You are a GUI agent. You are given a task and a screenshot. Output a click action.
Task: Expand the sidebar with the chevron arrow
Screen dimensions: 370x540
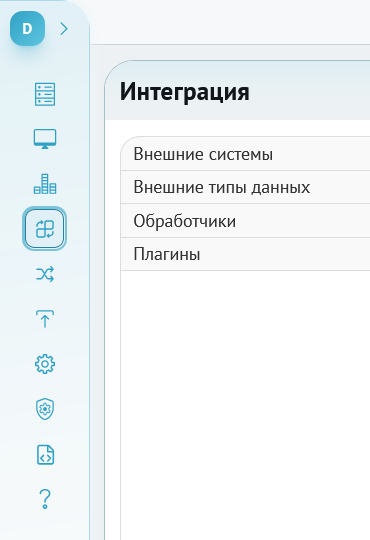pyautogui.click(x=64, y=29)
